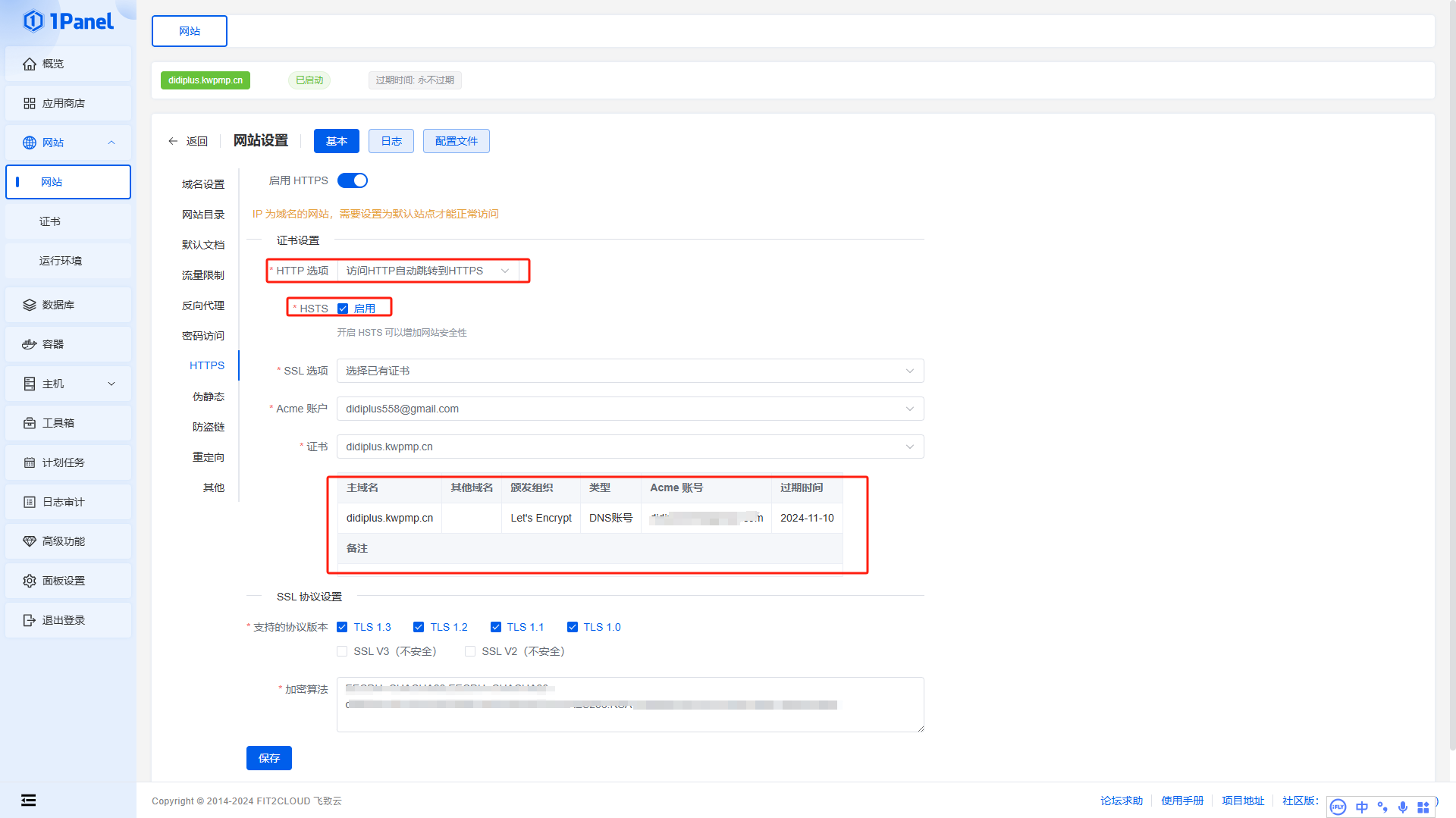Enable the SSL V3 (不安全) checkbox
The image size is (1456, 818).
(342, 651)
